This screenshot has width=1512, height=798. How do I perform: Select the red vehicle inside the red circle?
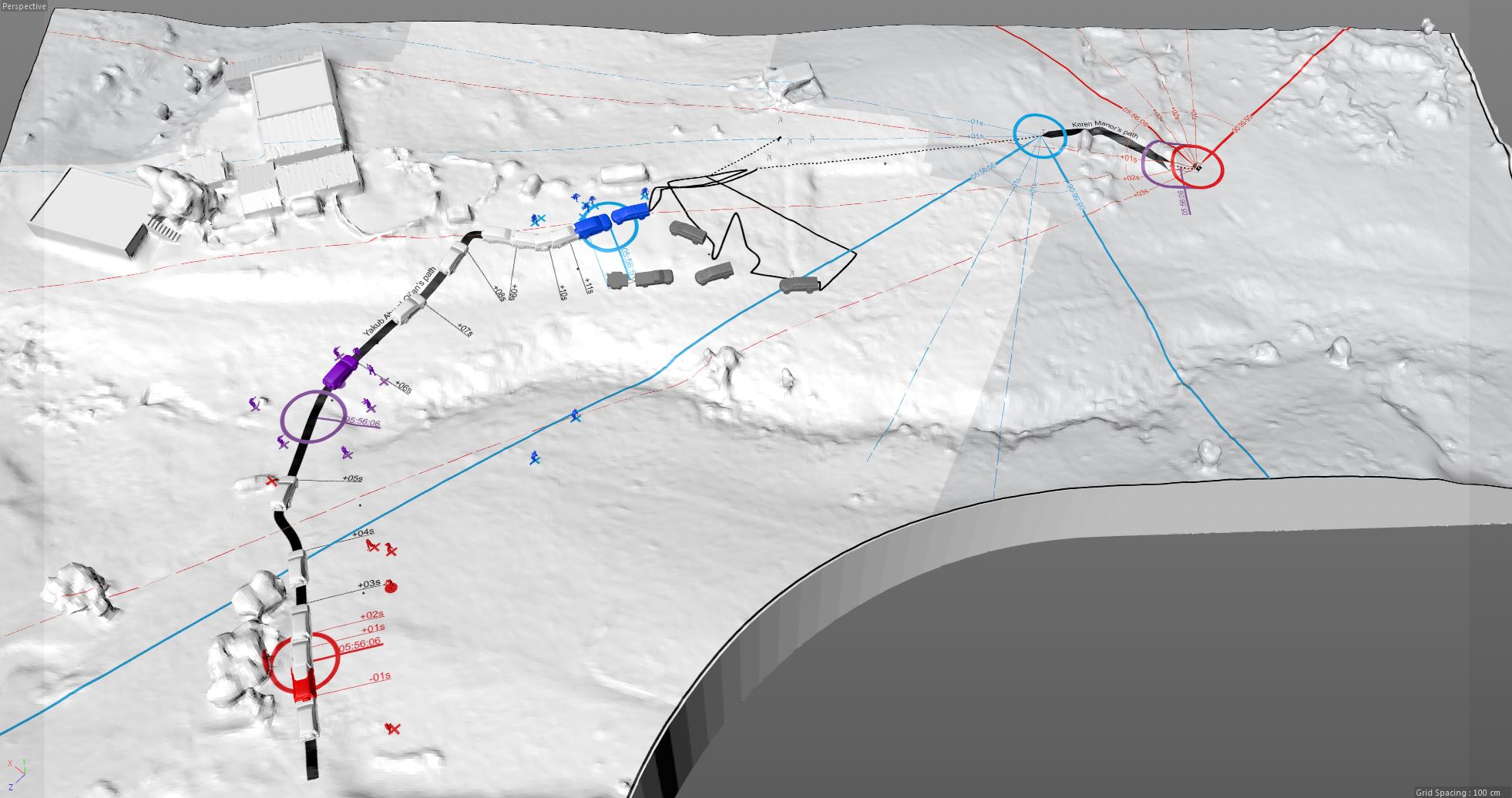304,684
